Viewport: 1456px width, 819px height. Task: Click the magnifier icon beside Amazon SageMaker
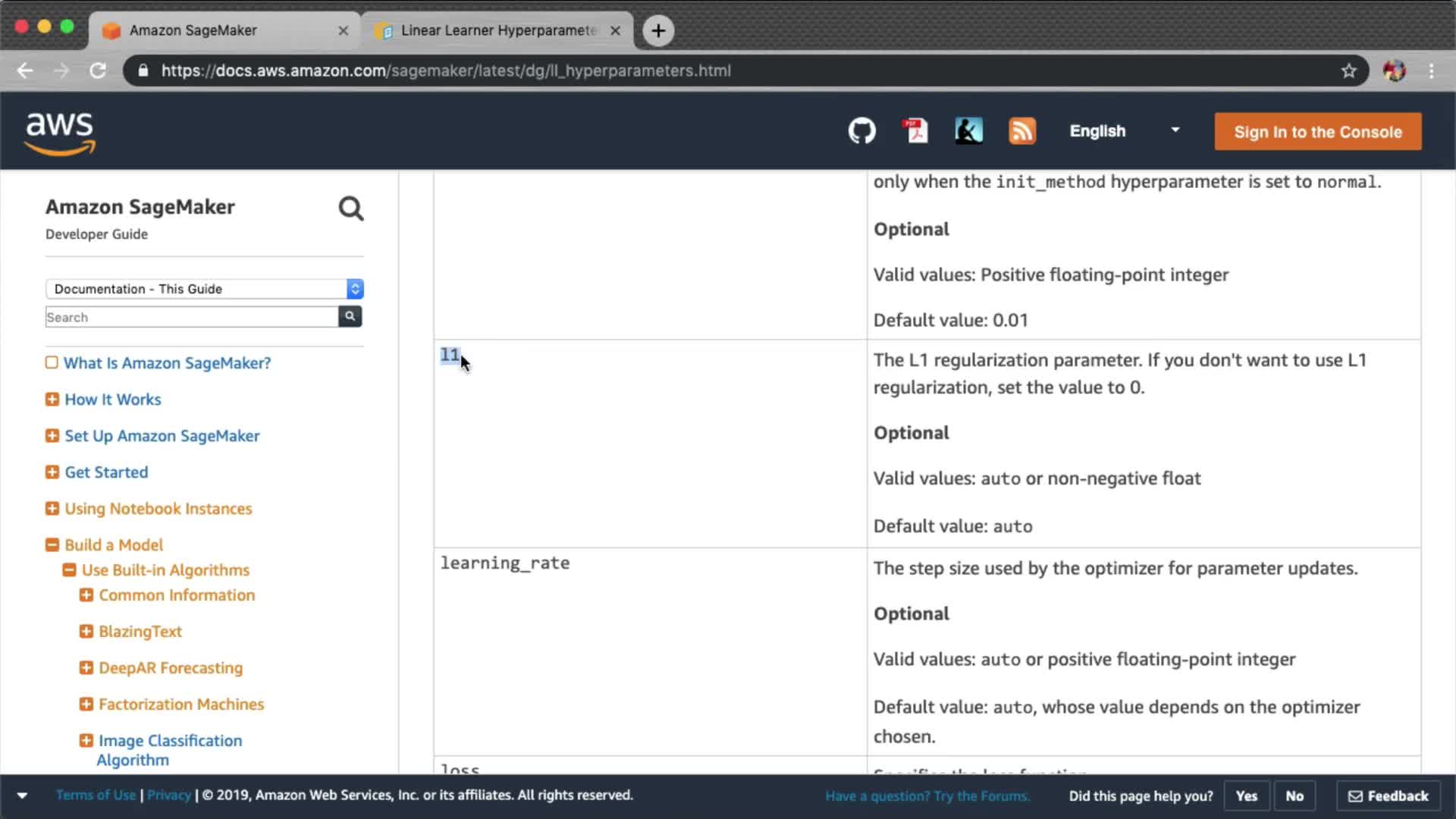click(x=350, y=209)
